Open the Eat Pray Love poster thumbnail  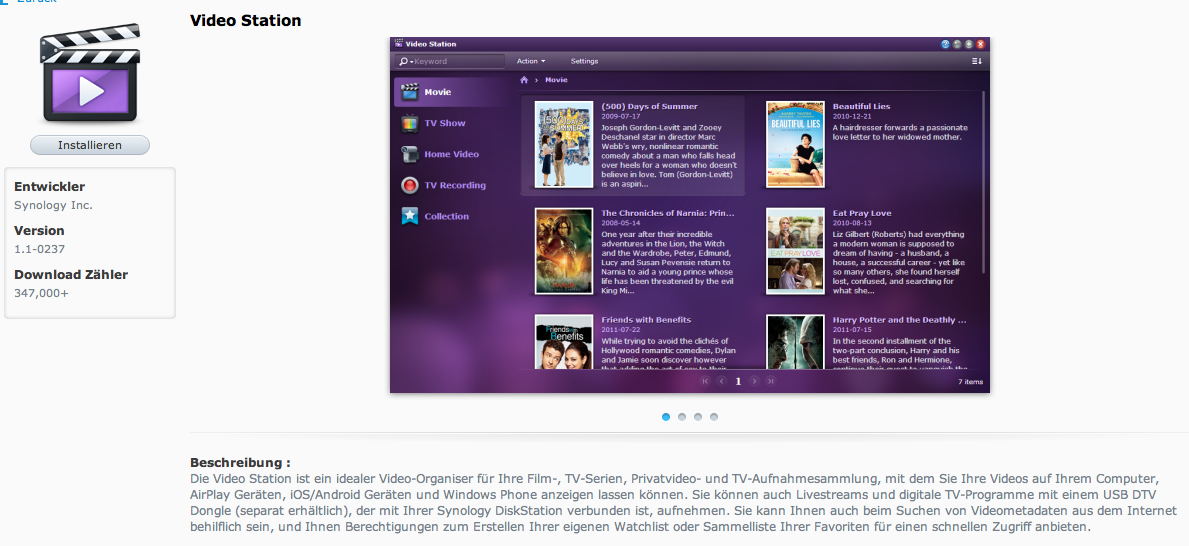795,251
